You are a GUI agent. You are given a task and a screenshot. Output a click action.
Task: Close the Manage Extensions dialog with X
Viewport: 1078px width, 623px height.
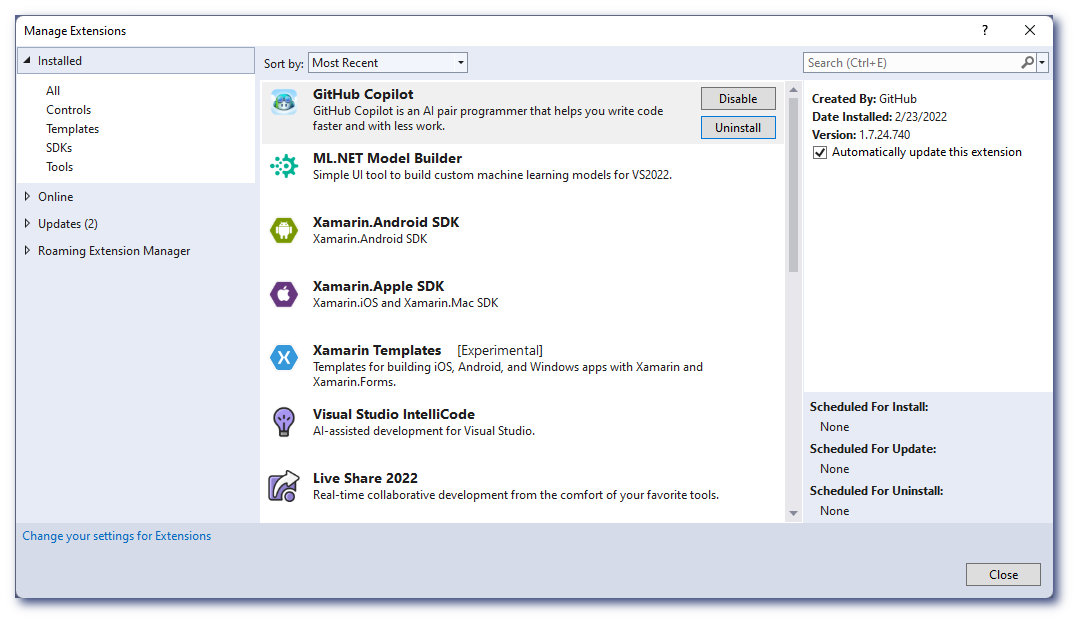1030,30
